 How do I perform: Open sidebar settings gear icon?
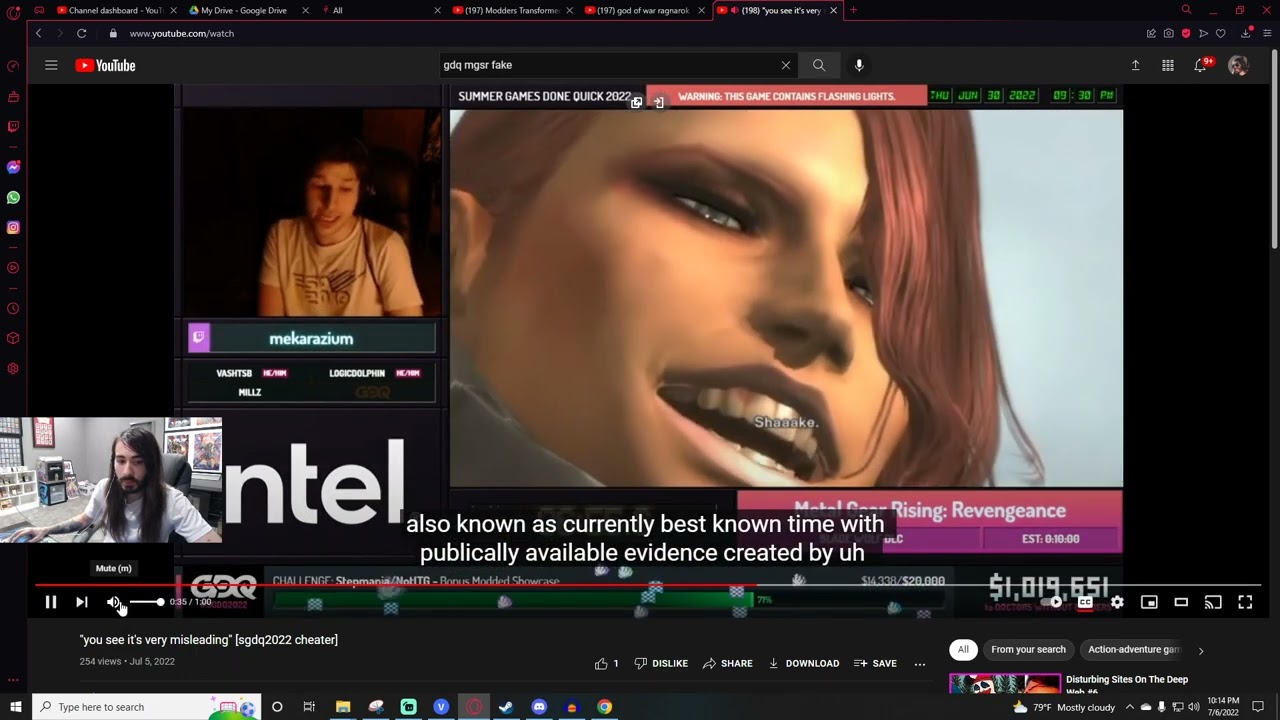coord(13,368)
